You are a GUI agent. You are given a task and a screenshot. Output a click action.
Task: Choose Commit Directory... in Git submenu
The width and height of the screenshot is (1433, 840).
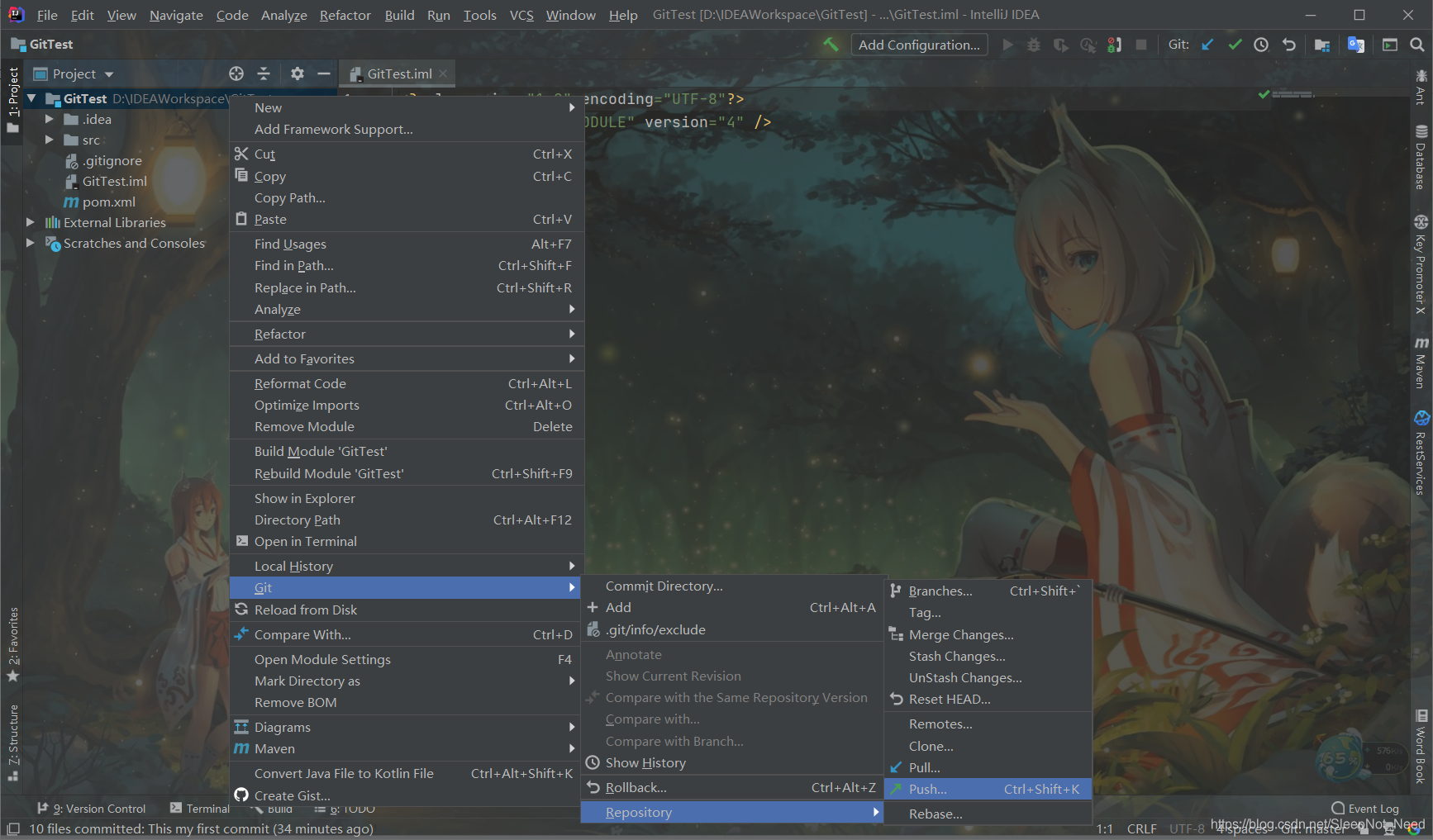[x=732, y=586]
